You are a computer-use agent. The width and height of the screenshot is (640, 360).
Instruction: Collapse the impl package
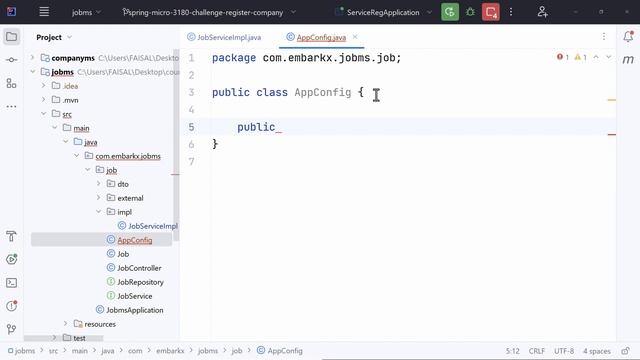[99, 211]
